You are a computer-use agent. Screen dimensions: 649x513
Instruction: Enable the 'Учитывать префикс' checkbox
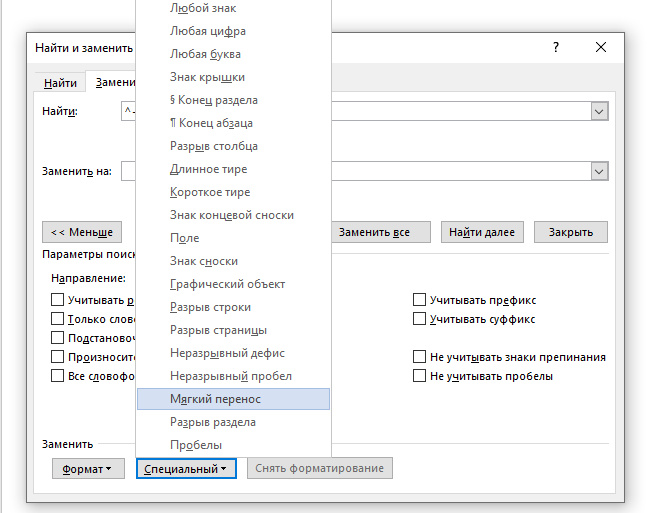pyautogui.click(x=420, y=300)
